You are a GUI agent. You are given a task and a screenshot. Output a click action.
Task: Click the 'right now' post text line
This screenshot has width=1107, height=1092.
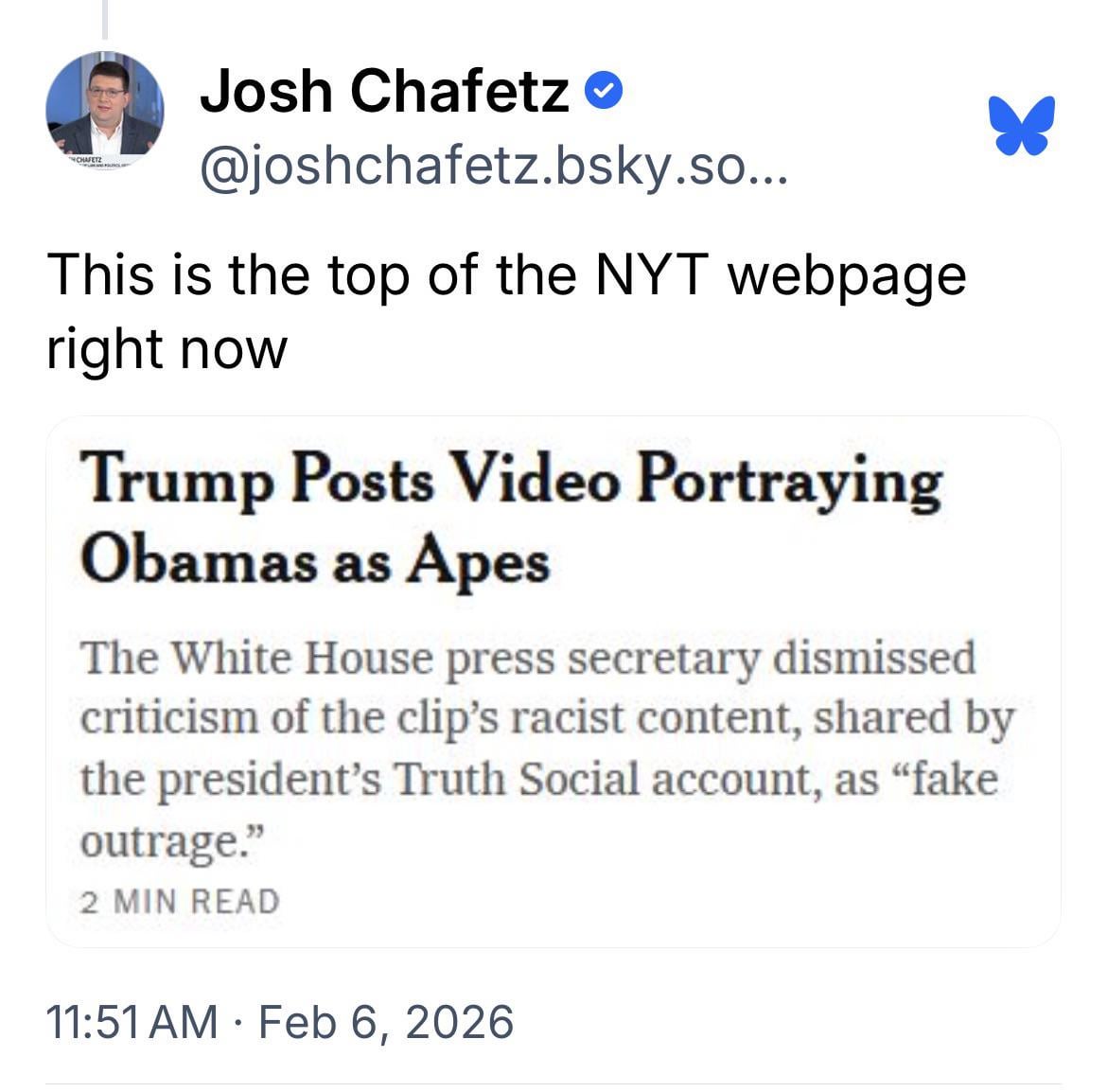(167, 348)
